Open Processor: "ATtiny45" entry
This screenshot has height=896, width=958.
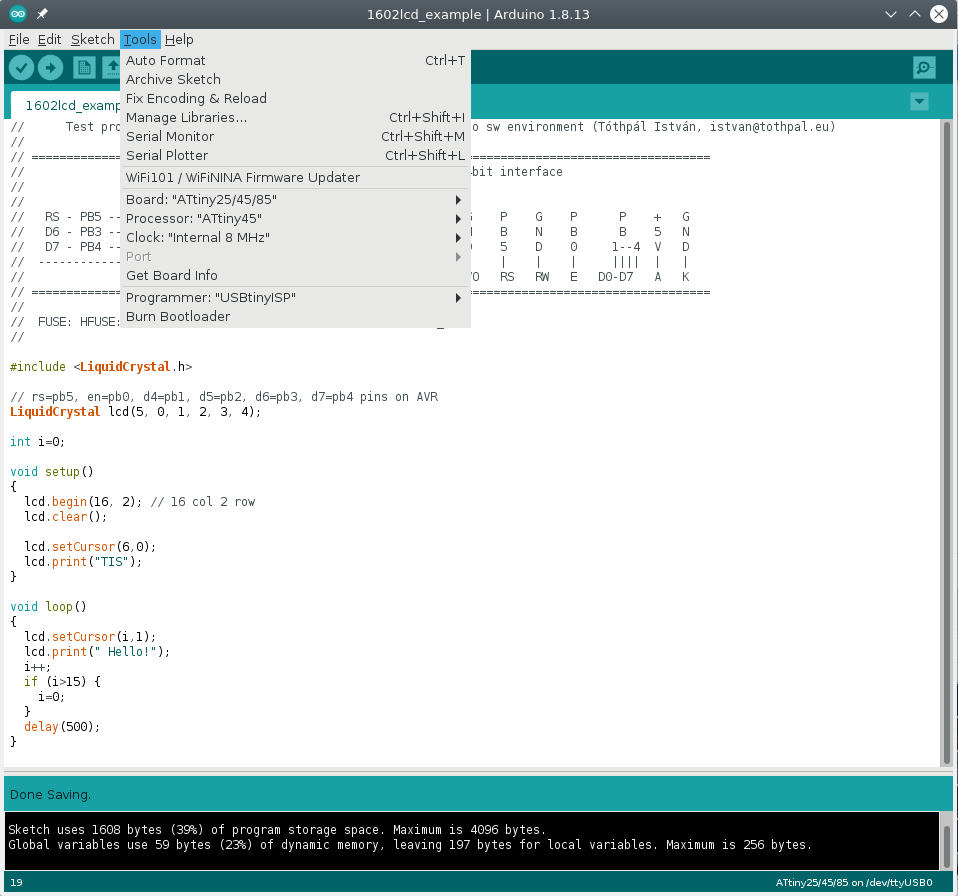coord(296,219)
